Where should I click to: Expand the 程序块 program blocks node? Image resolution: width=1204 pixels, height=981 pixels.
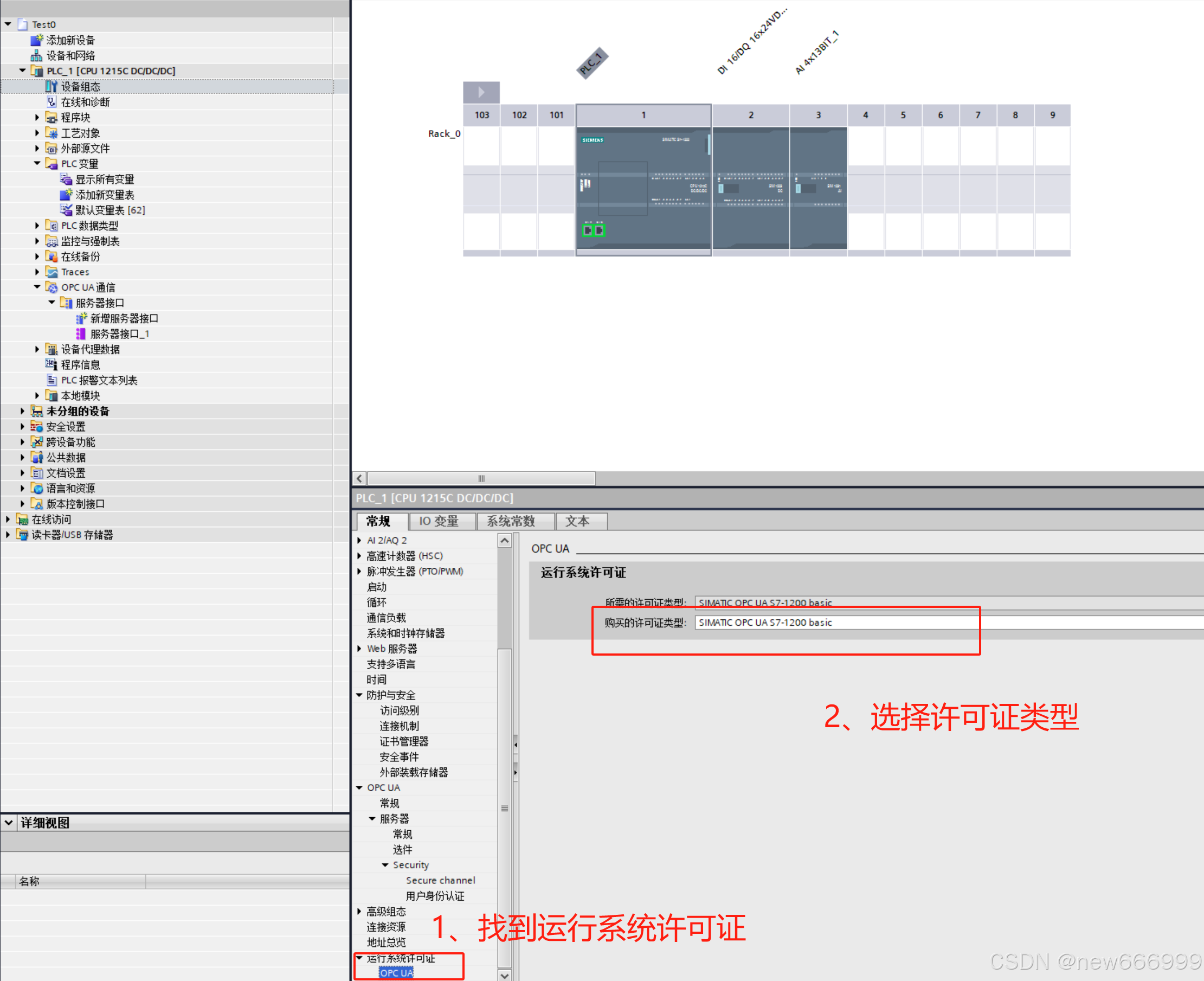37,118
